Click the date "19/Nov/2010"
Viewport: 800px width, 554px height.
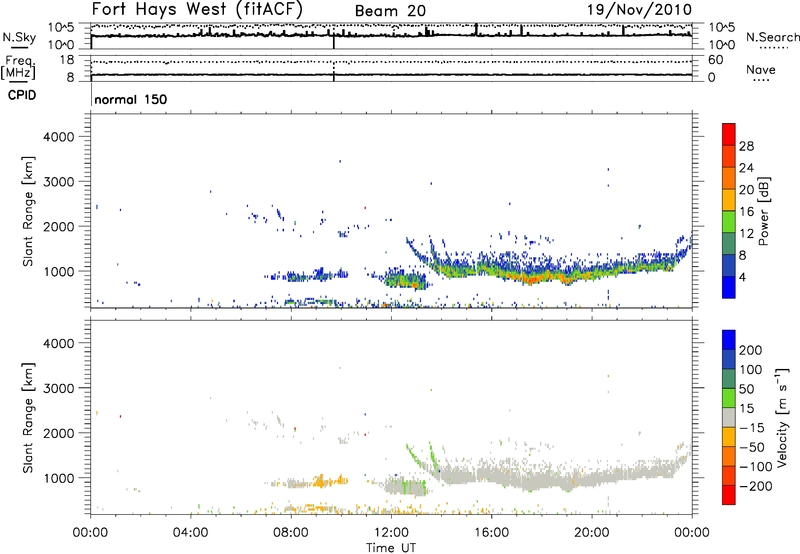coord(639,10)
